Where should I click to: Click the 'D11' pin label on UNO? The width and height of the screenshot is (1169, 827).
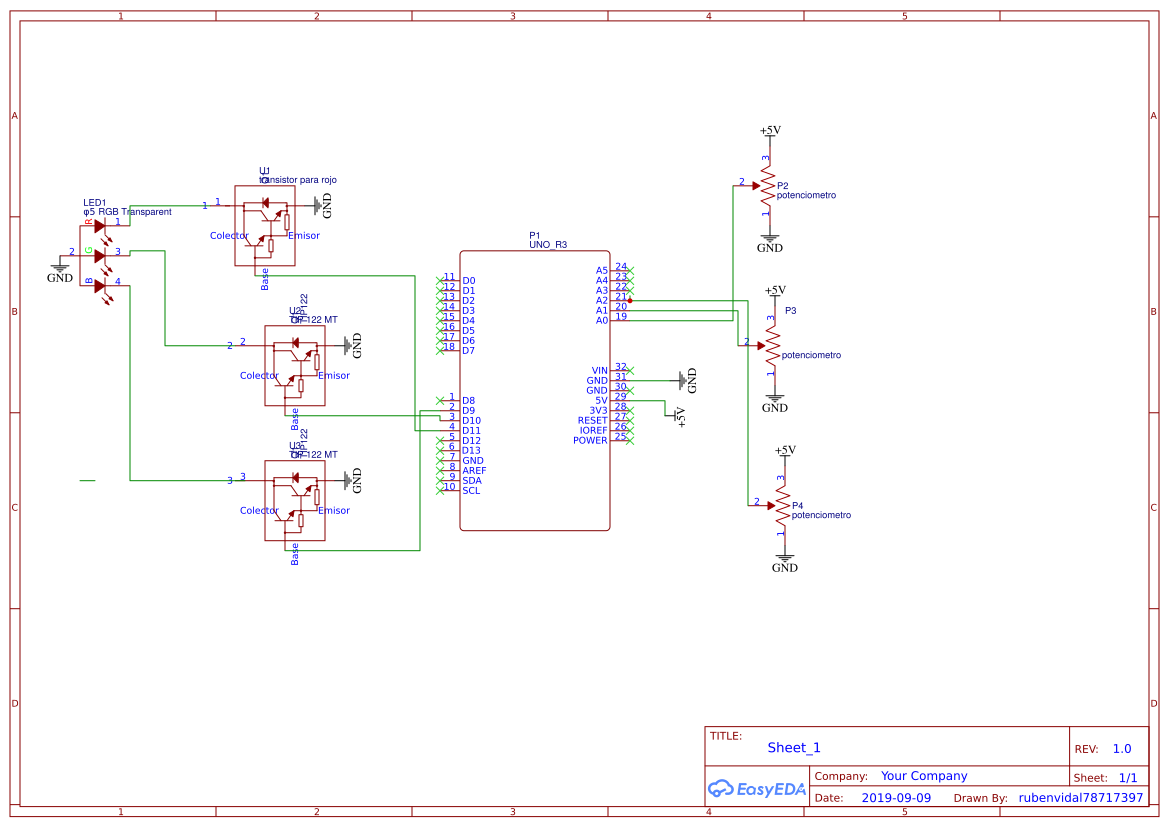[x=471, y=431]
